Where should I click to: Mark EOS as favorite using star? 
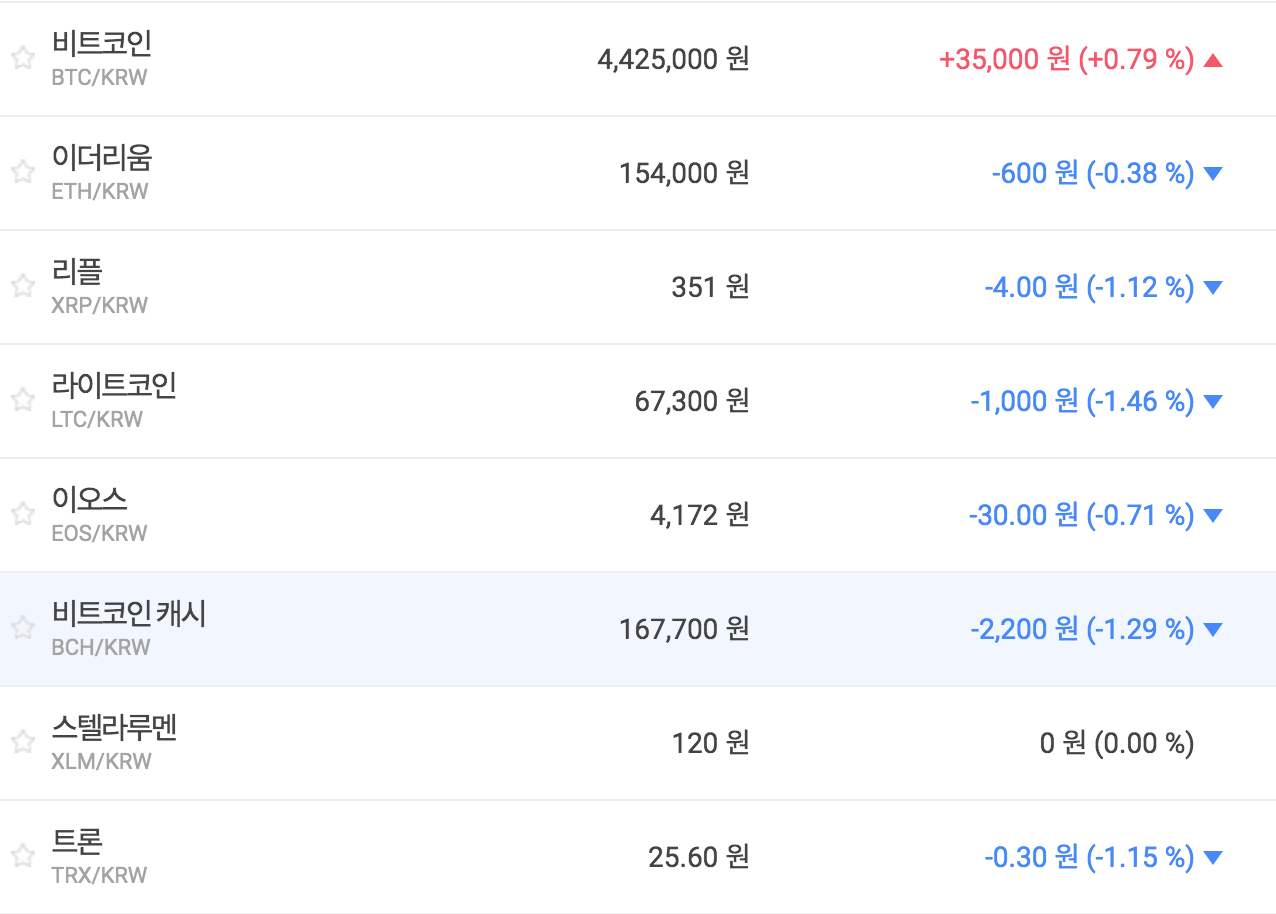click(23, 514)
